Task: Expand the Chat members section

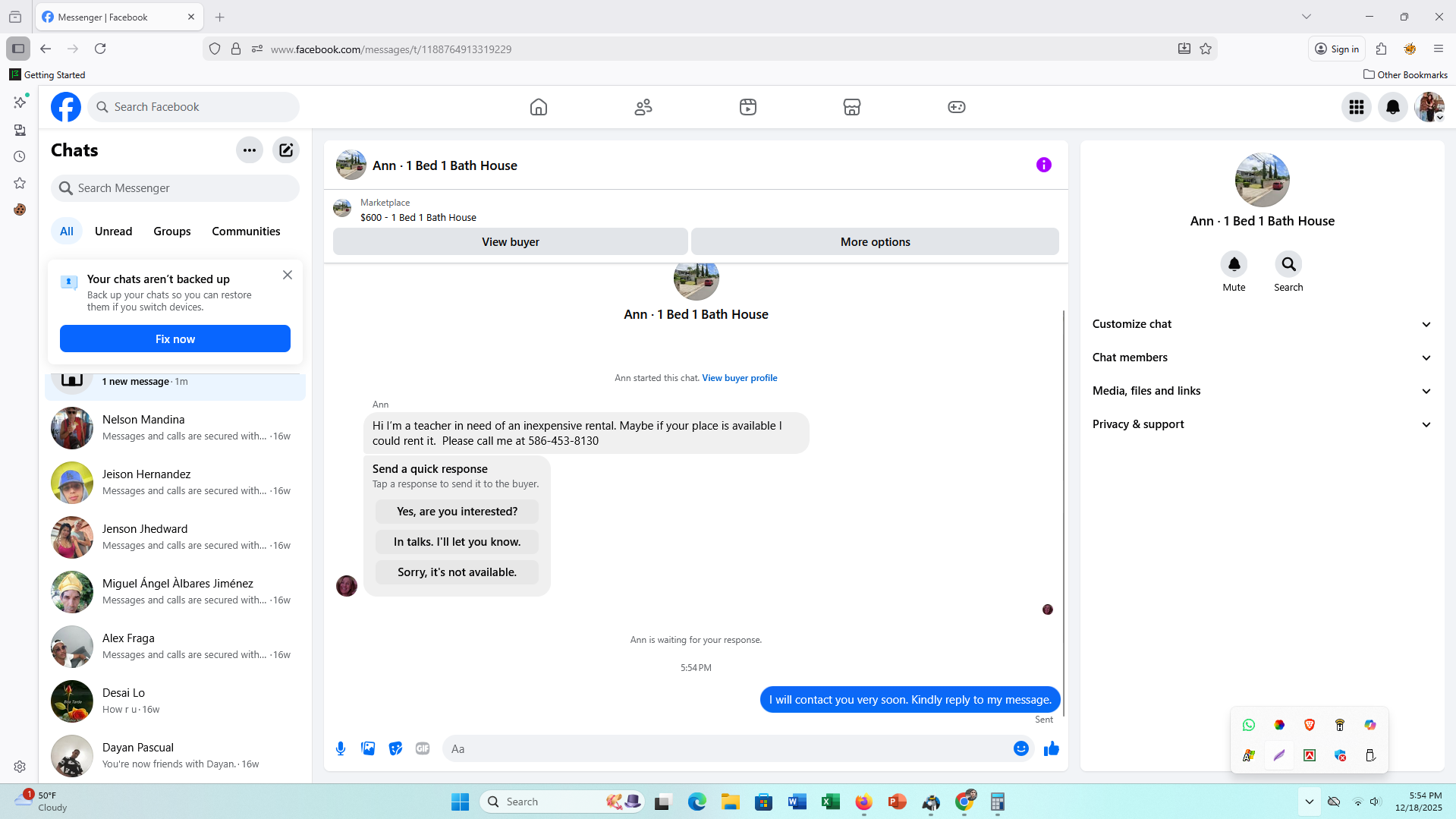Action: coord(1263,358)
